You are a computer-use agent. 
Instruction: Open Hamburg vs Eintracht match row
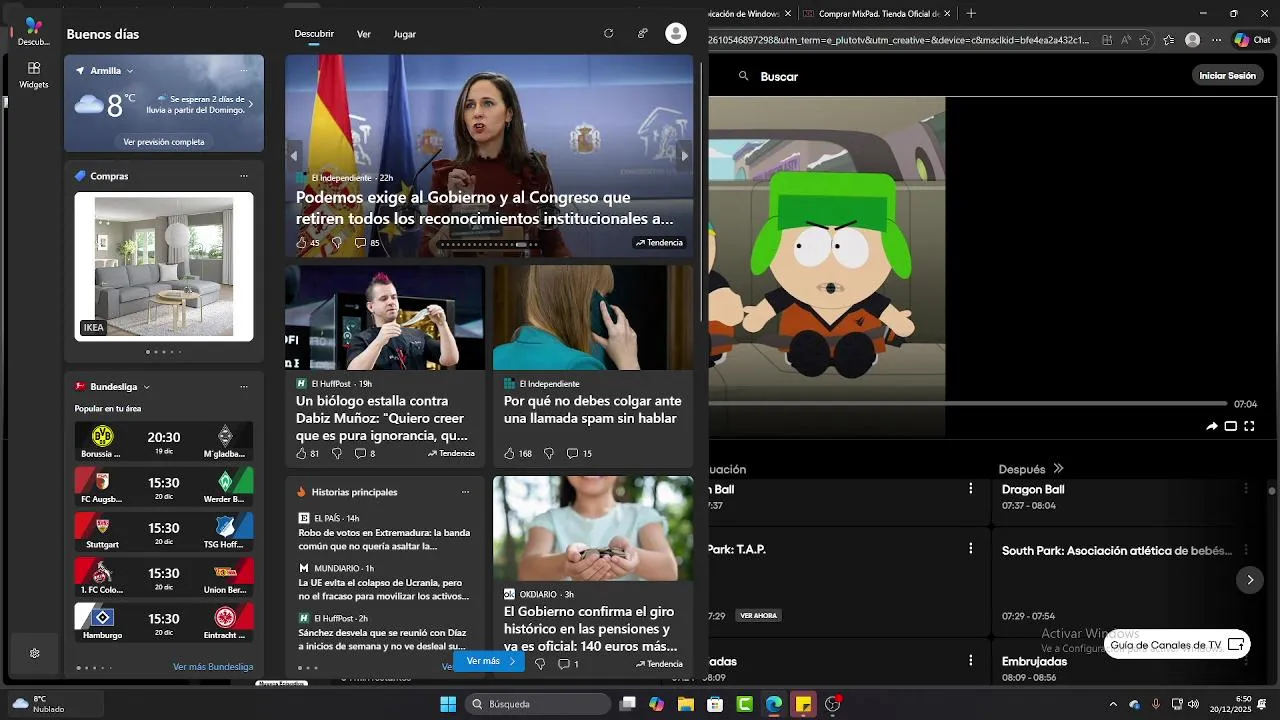point(164,623)
